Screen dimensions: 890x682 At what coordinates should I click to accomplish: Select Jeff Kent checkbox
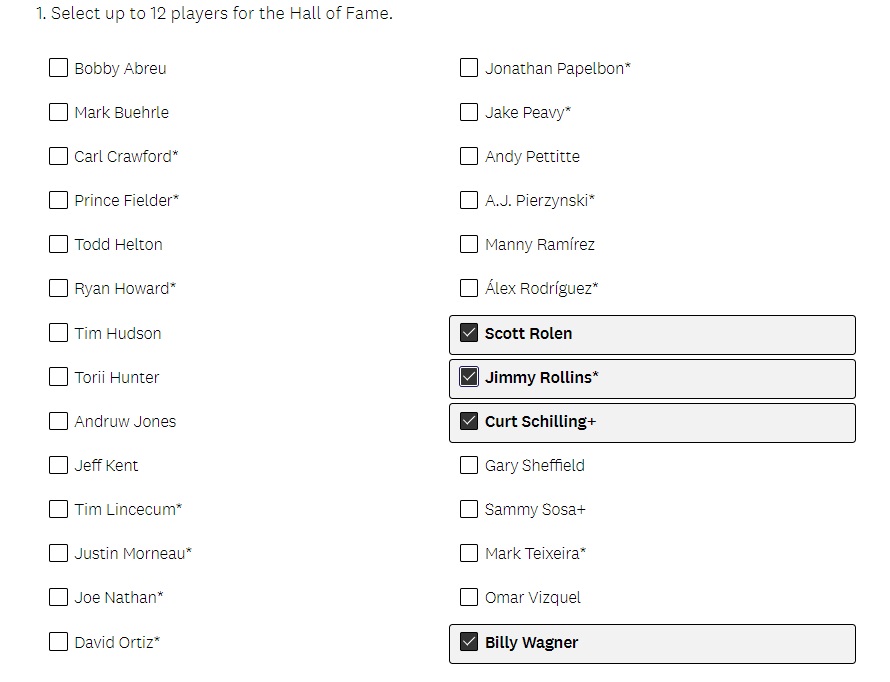point(59,465)
